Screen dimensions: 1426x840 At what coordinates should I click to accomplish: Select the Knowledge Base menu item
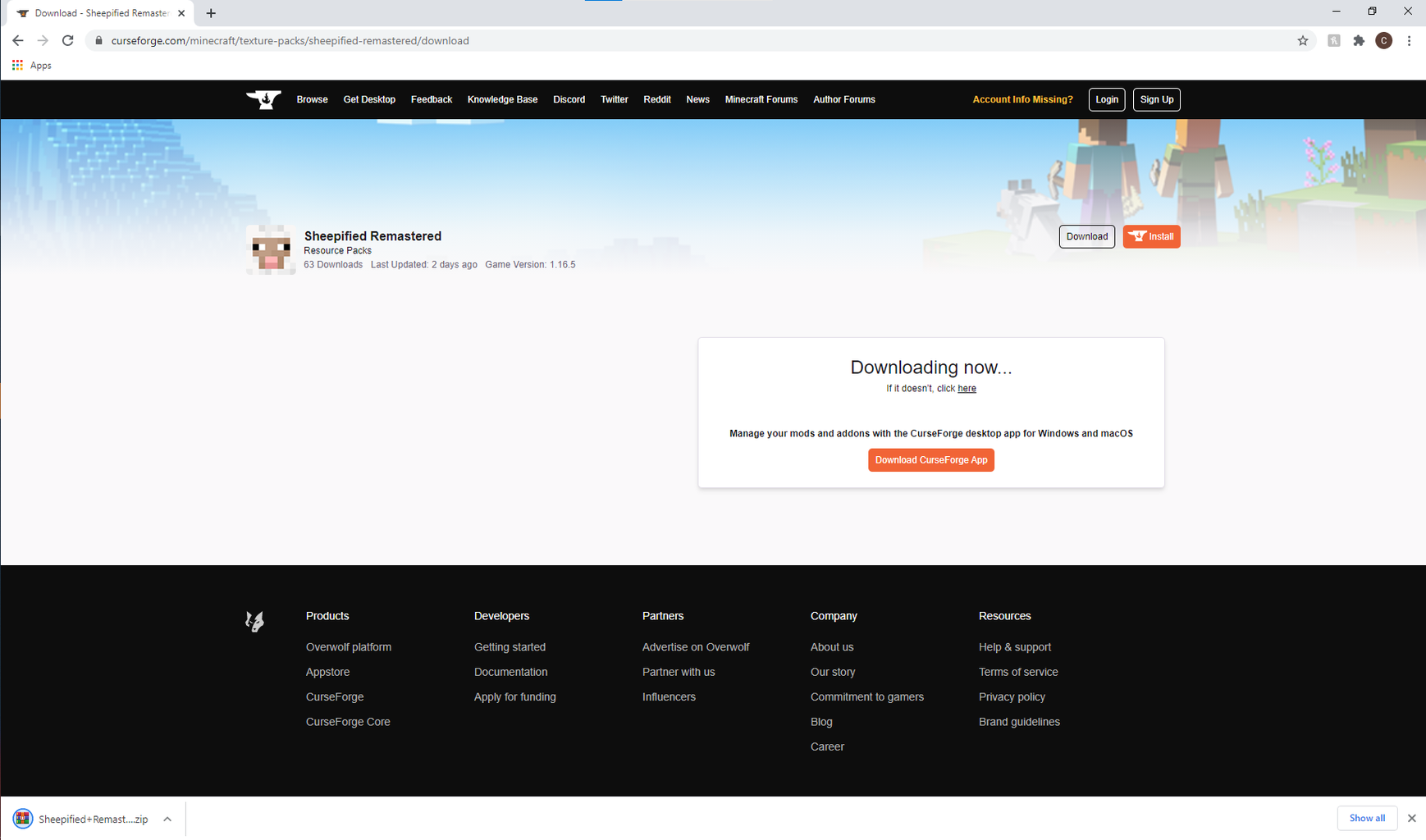click(502, 99)
